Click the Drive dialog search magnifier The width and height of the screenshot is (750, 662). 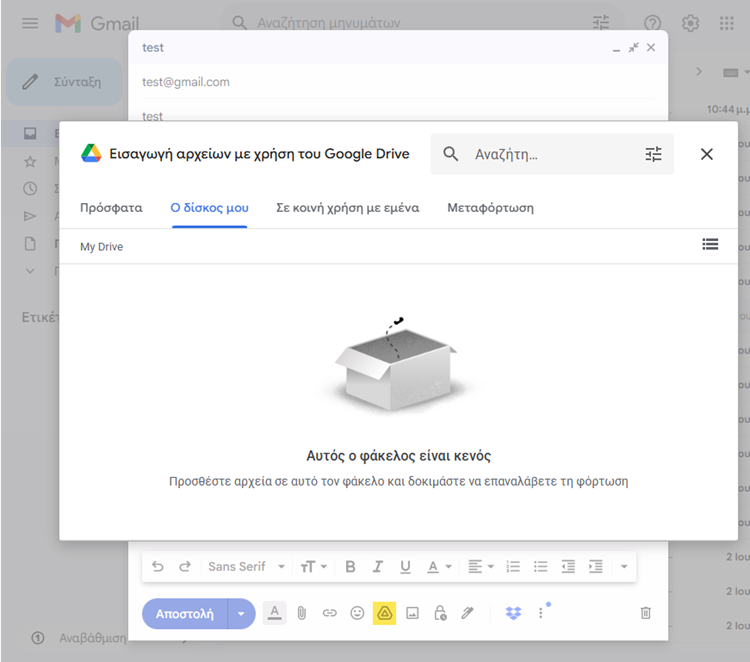click(x=451, y=154)
